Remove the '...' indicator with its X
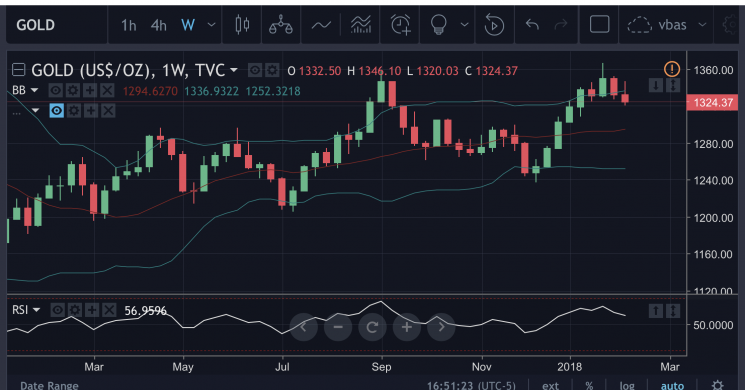The width and height of the screenshot is (745, 390). pos(108,111)
